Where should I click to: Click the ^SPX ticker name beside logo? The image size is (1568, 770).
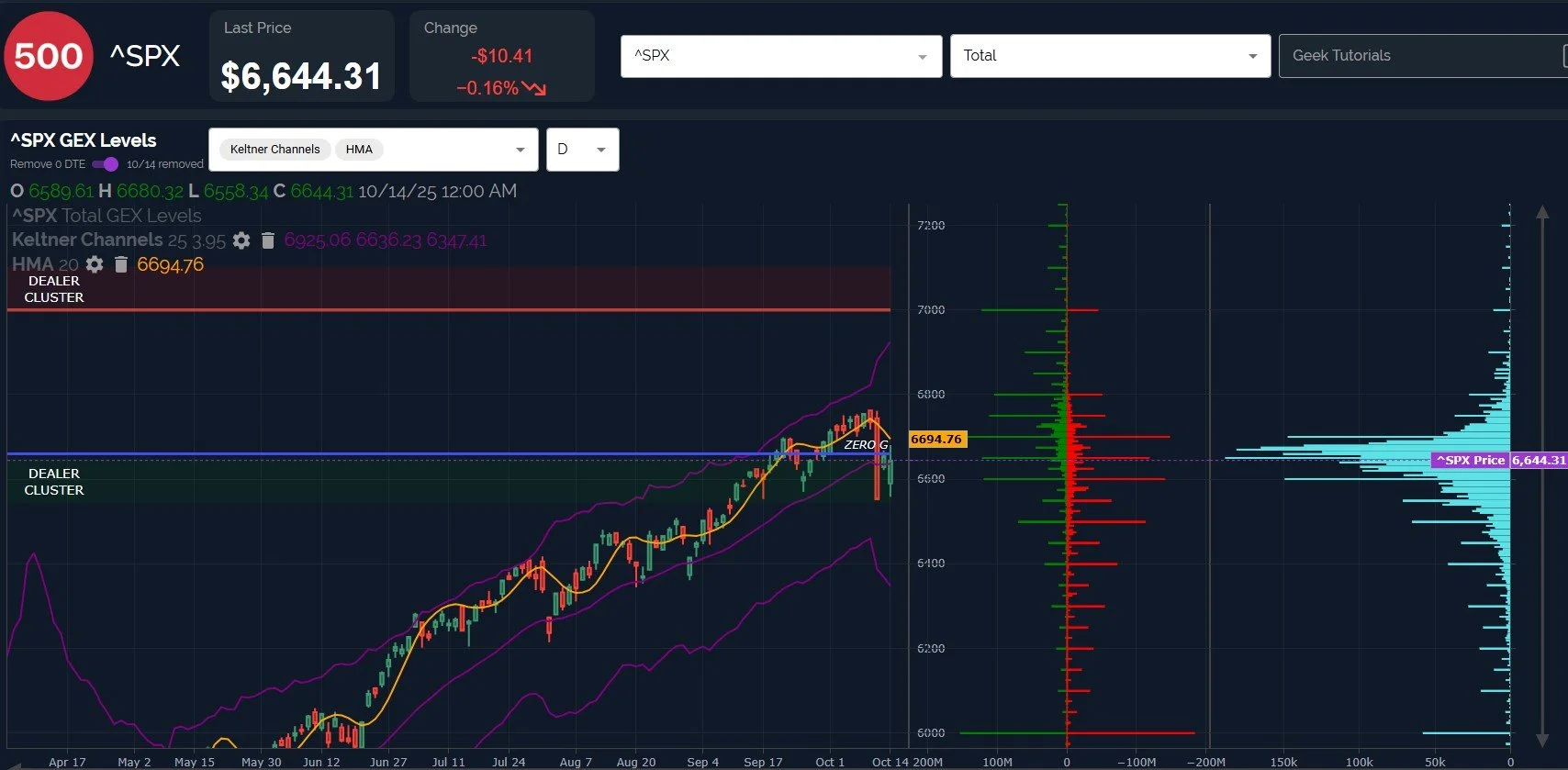point(145,56)
